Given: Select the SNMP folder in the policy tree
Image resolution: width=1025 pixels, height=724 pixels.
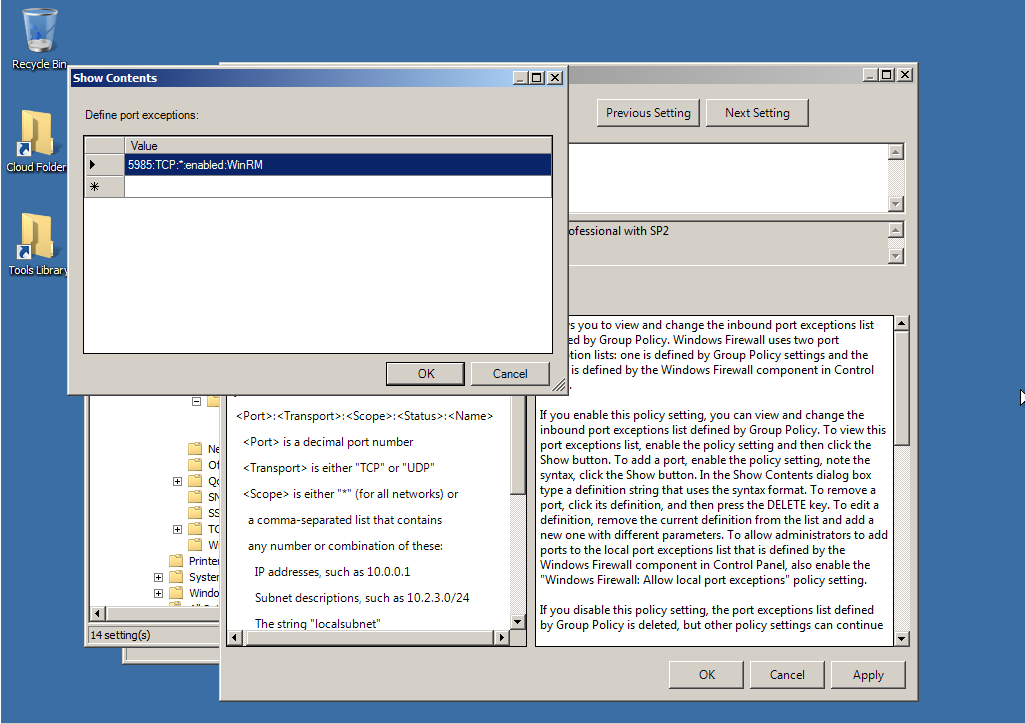Looking at the screenshot, I should pyautogui.click(x=196, y=498).
